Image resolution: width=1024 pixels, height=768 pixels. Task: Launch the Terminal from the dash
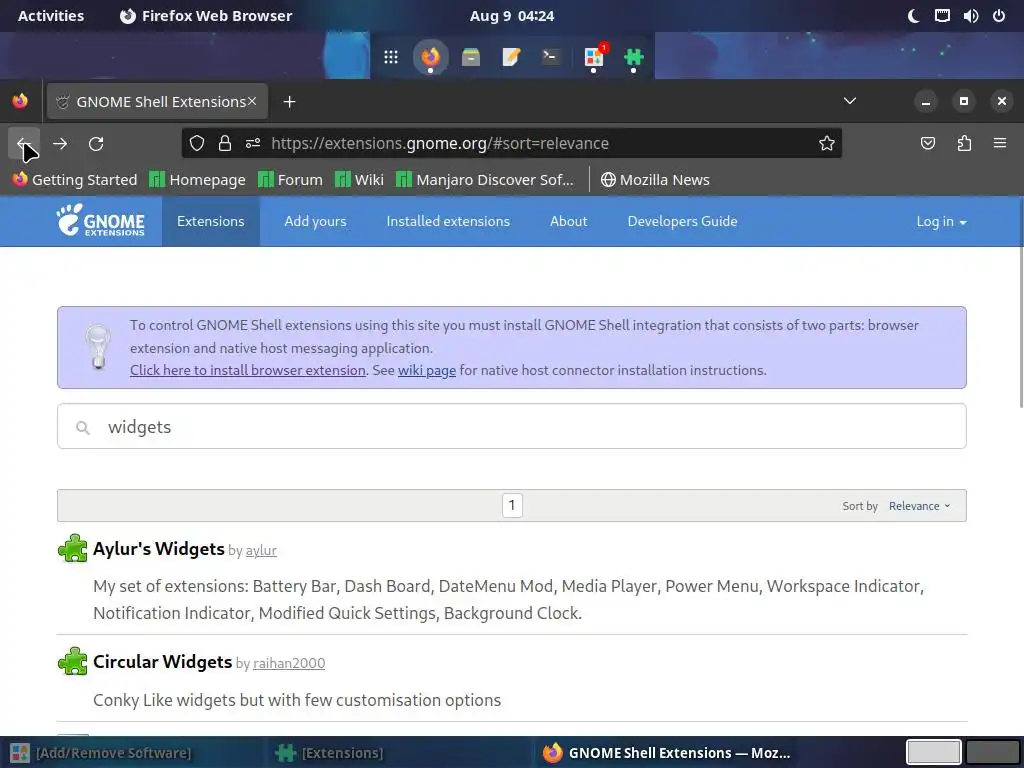pos(552,57)
